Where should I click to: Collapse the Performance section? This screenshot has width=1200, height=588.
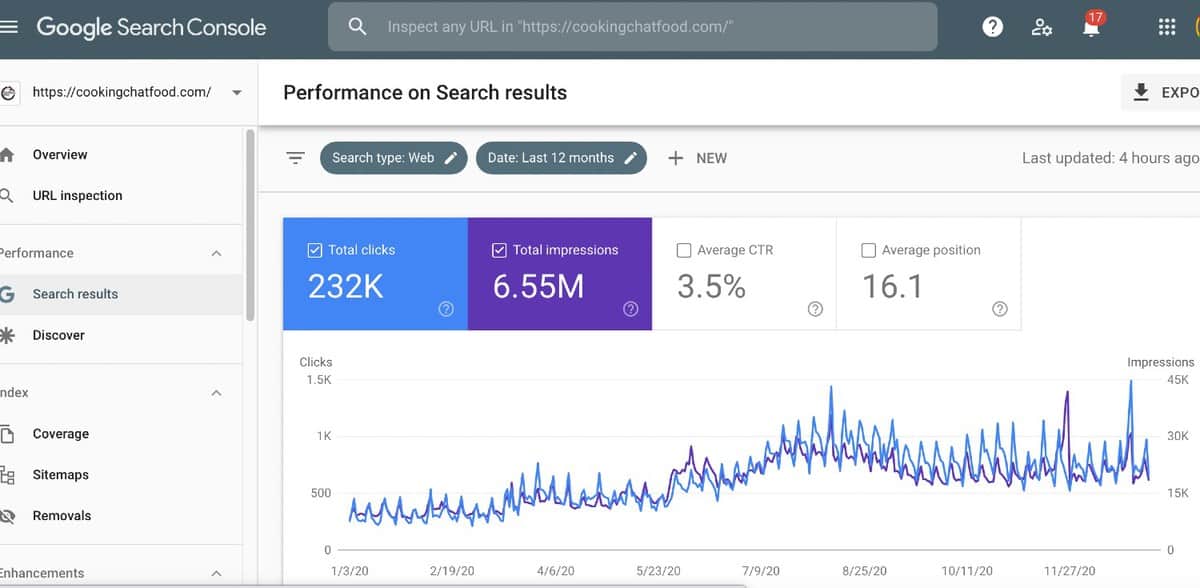tap(216, 253)
